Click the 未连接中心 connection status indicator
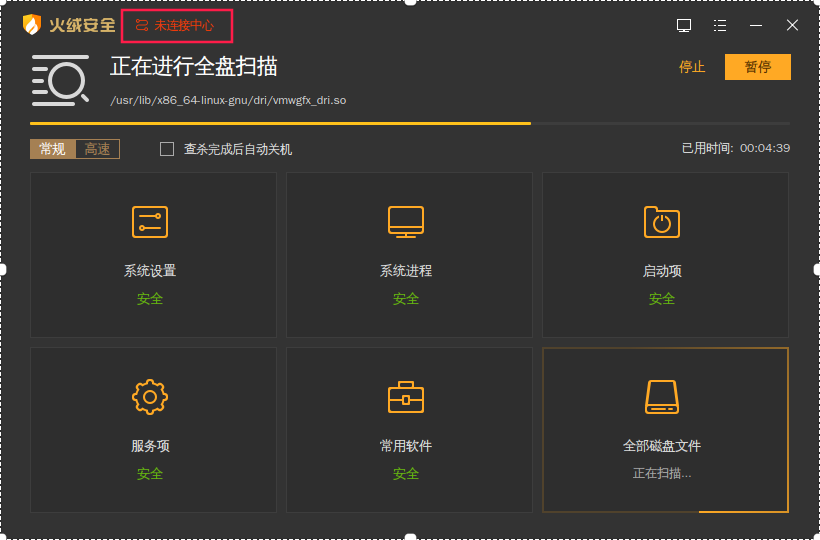This screenshot has width=820, height=540. pos(175,25)
